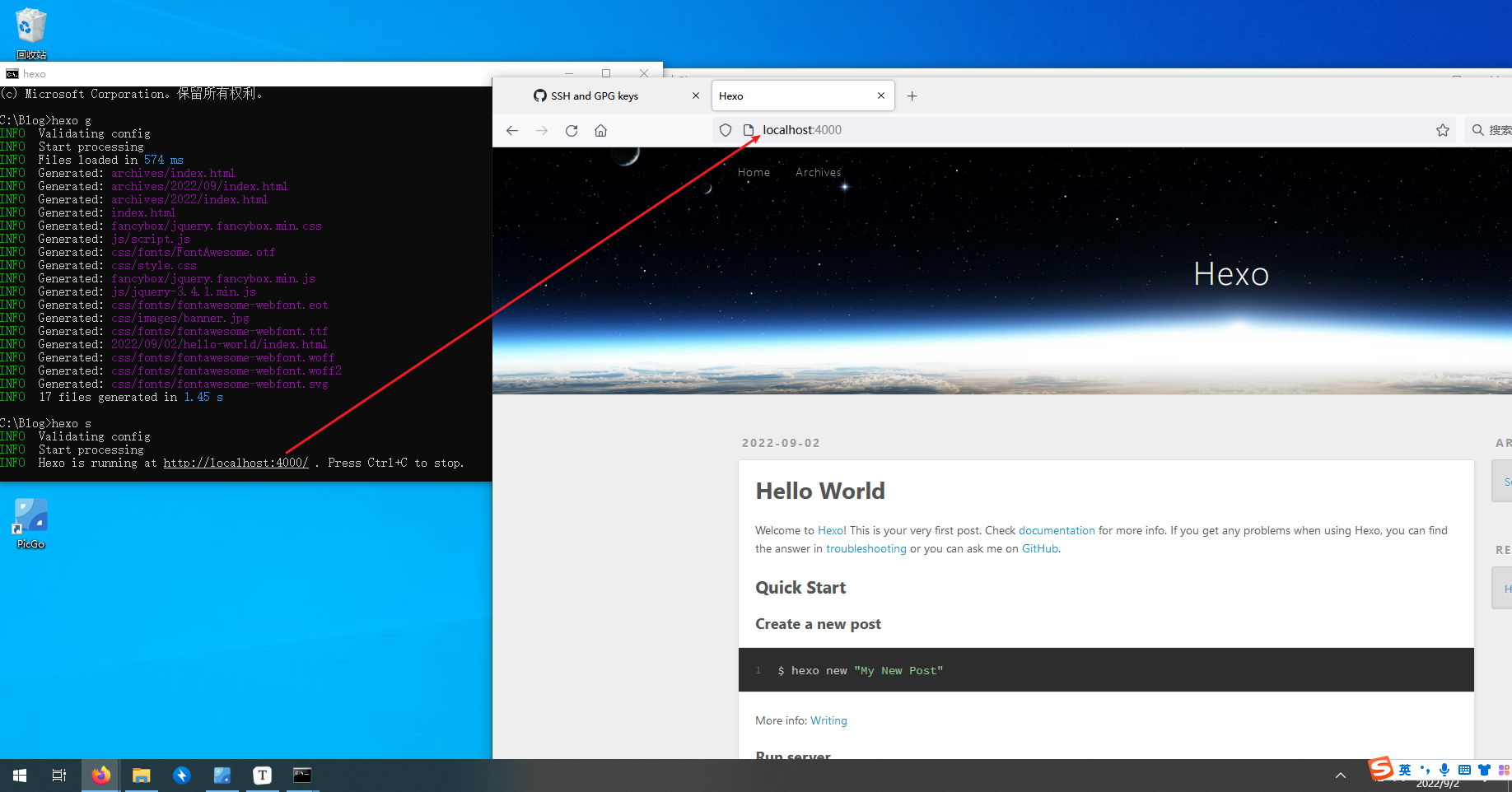Open Firefox home page button
This screenshot has height=792, width=1512.
click(x=601, y=130)
